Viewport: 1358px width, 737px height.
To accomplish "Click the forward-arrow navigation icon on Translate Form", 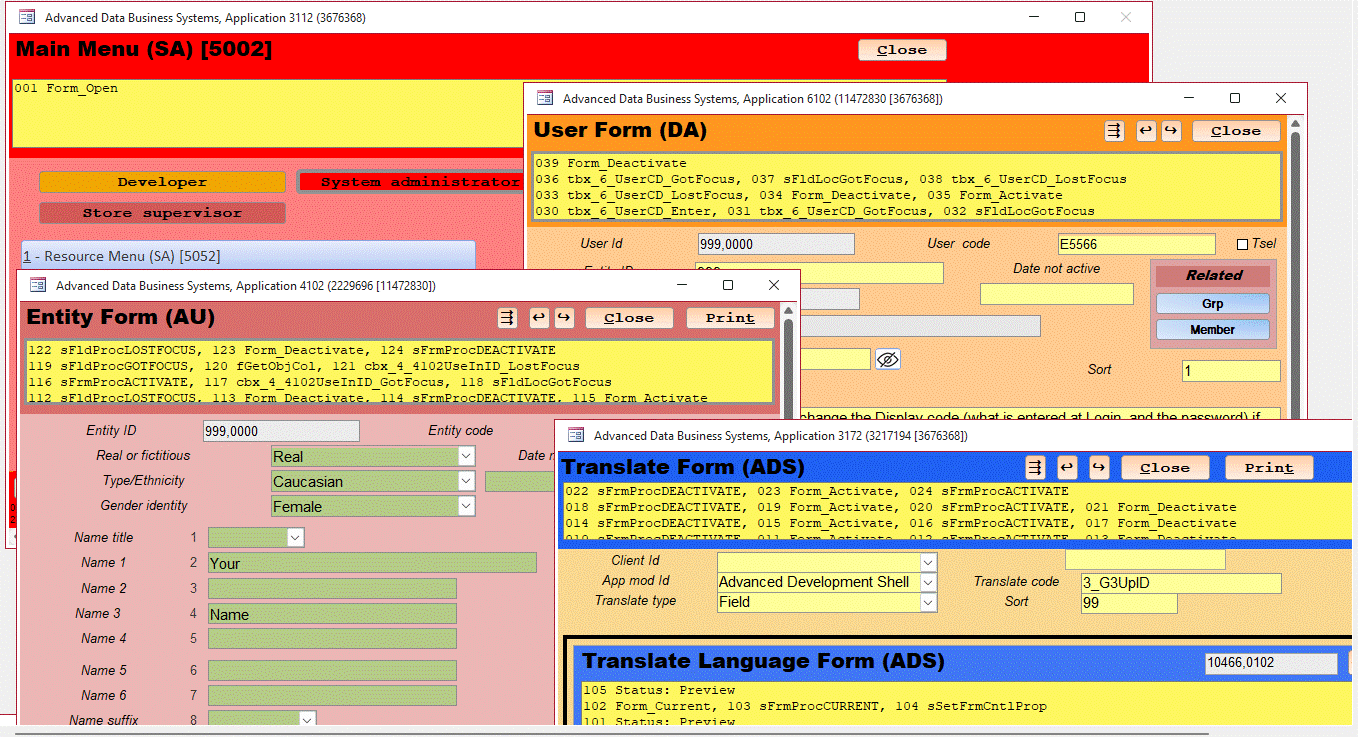I will pos(1098,467).
